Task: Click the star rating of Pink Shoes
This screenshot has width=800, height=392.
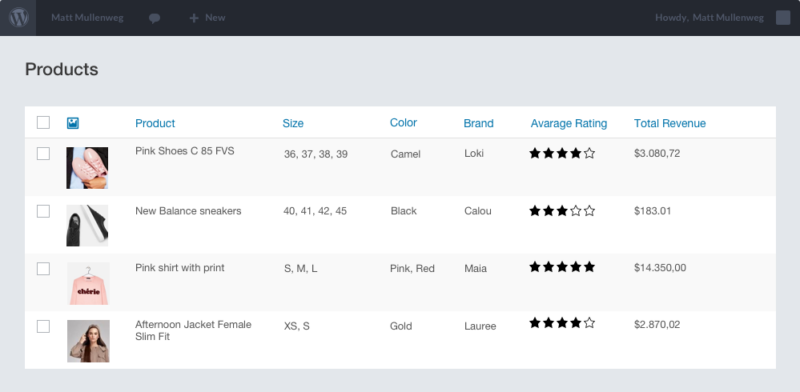Action: [x=562, y=153]
